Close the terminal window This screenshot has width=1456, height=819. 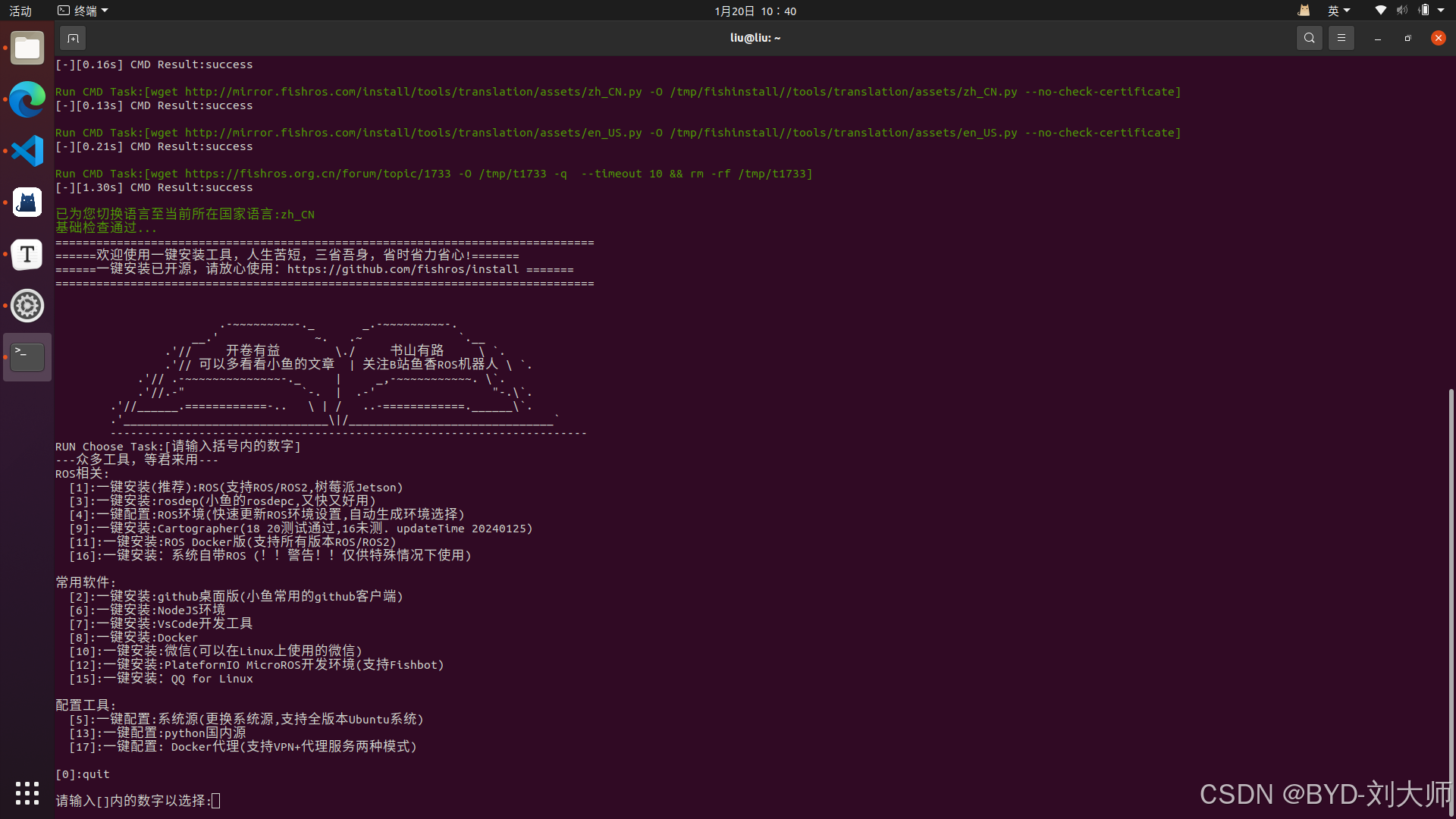[1438, 38]
